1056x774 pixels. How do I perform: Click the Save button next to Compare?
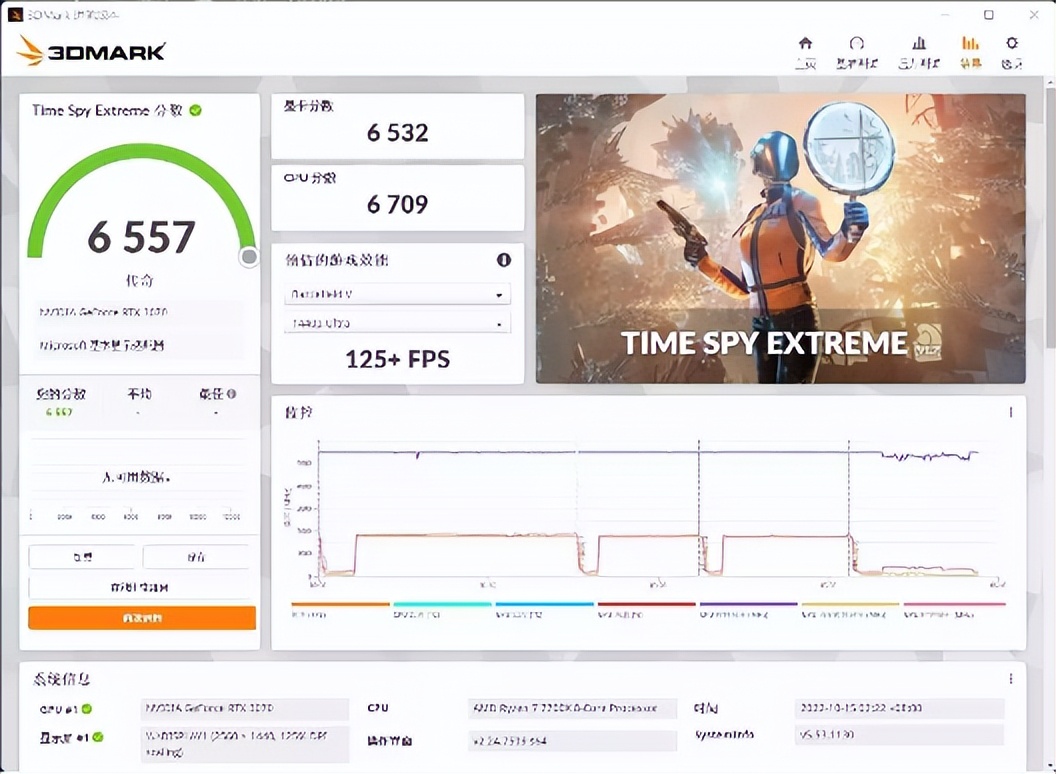tap(196, 557)
